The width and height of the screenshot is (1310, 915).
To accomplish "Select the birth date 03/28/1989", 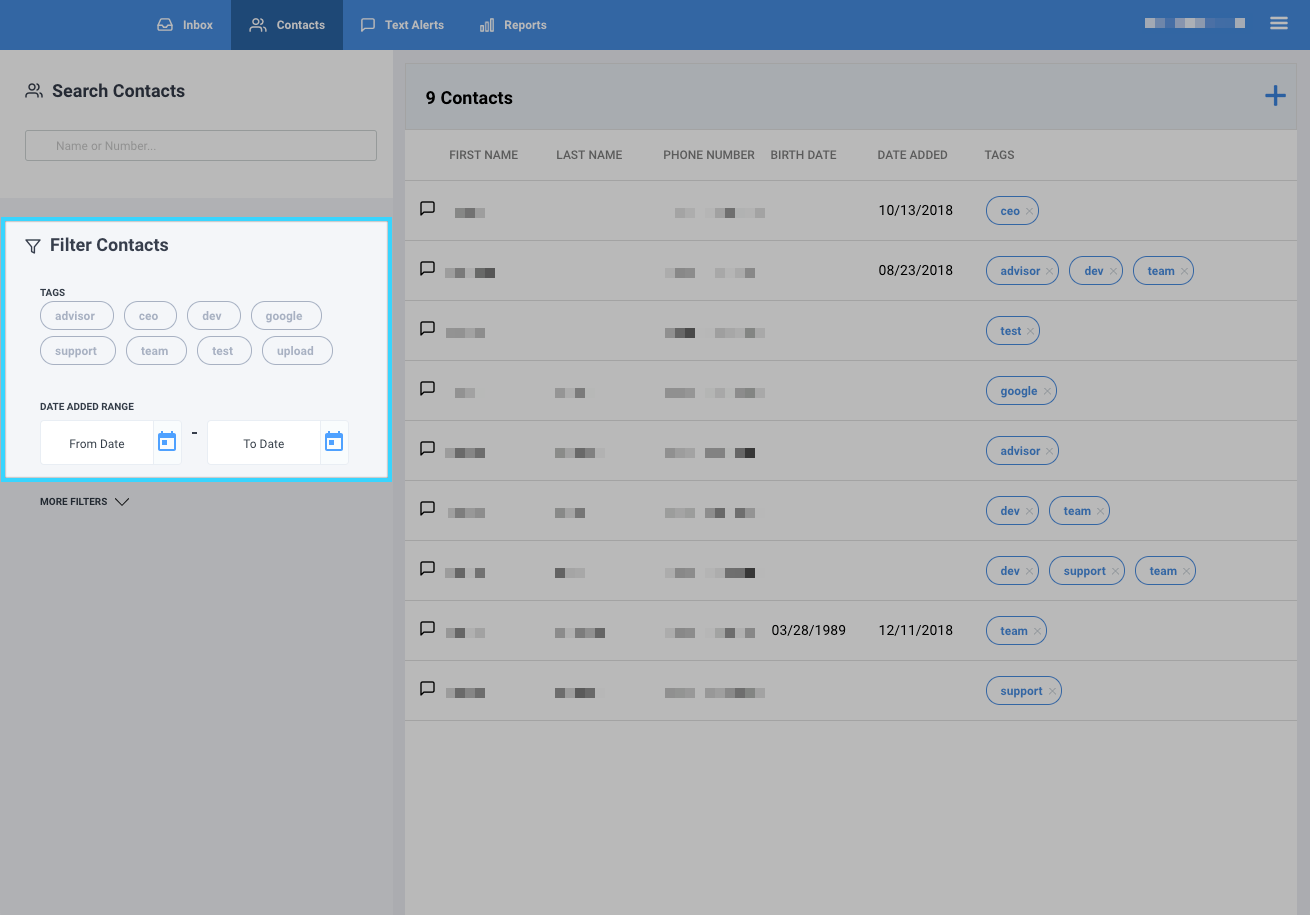I will pos(808,630).
